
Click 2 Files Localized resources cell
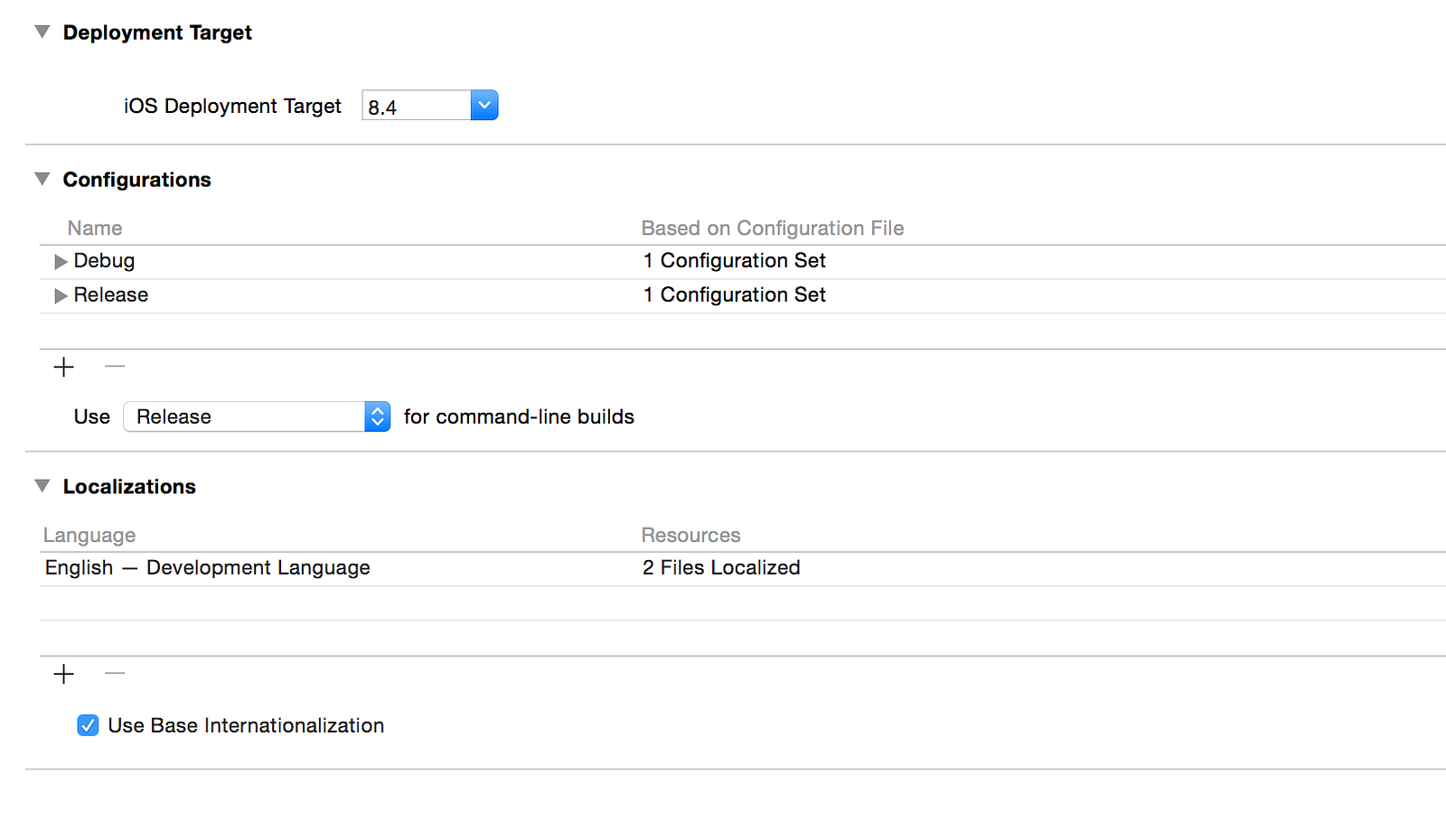(721, 568)
